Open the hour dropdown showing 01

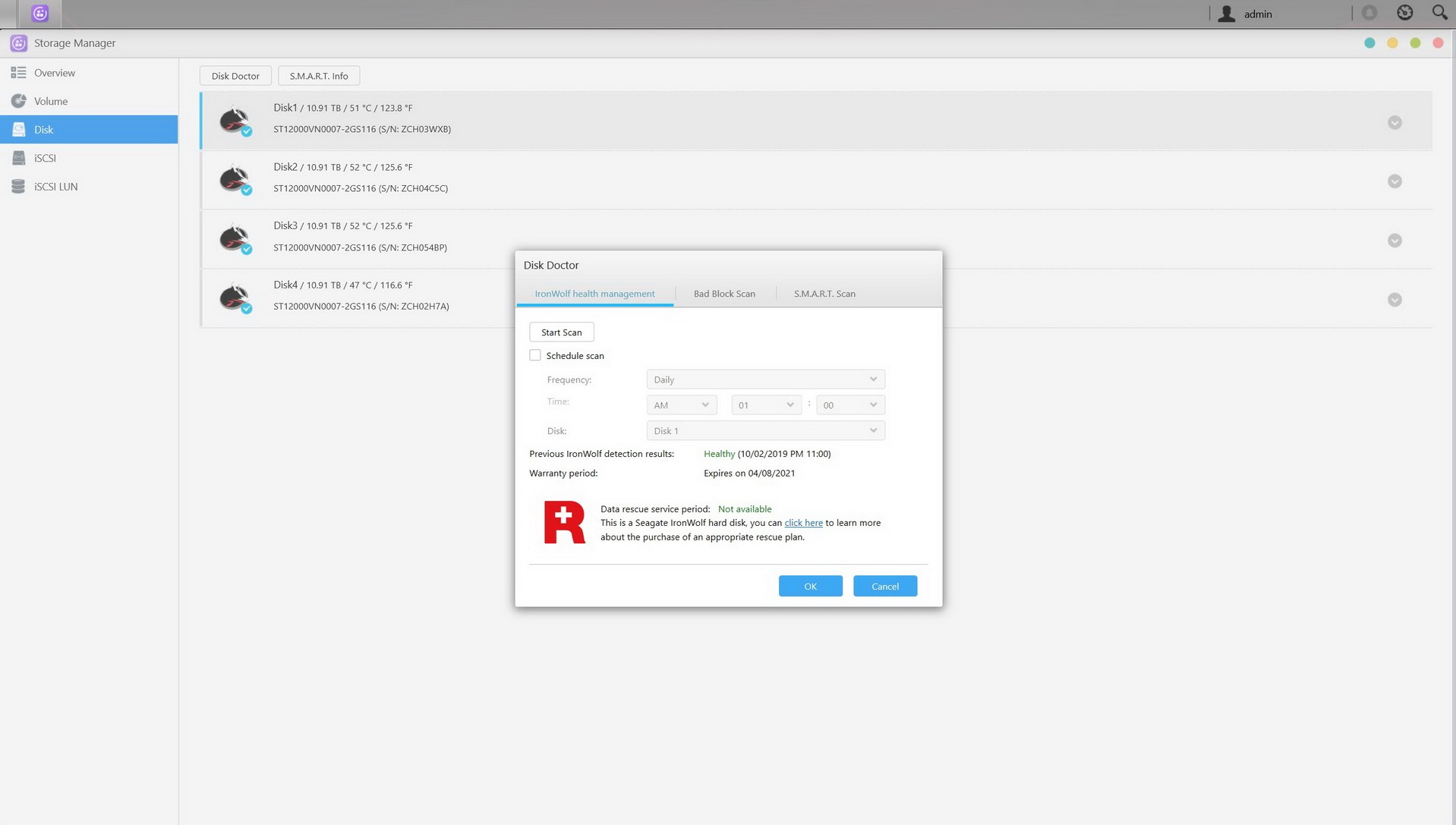pyautogui.click(x=766, y=405)
